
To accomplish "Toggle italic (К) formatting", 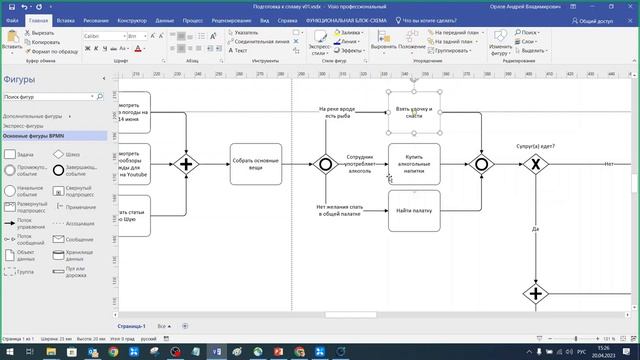I will (x=96, y=49).
